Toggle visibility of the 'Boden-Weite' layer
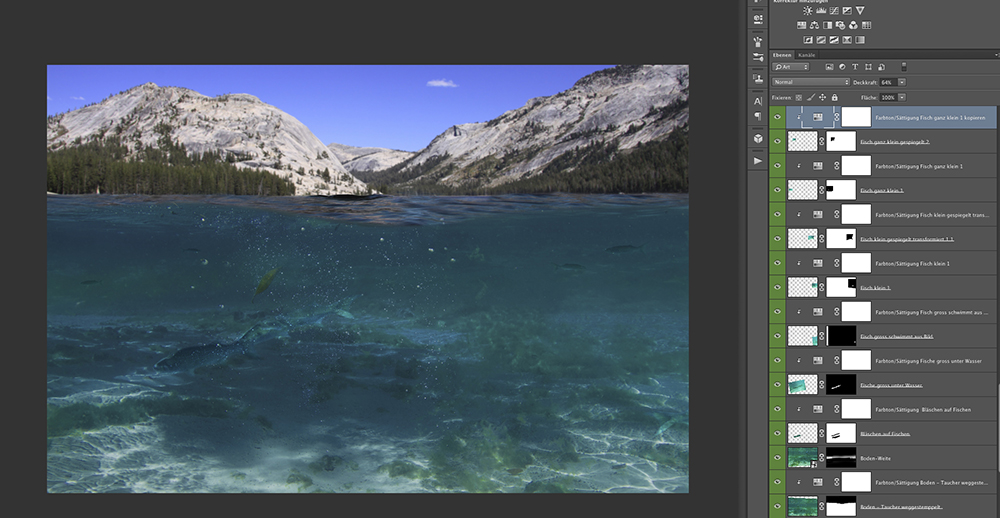 pyautogui.click(x=777, y=457)
